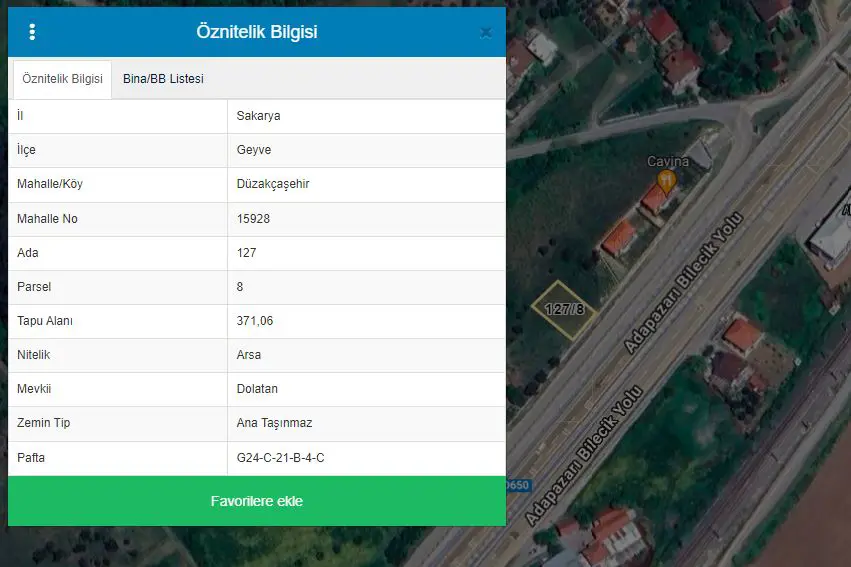
Task: Click the Tapu Alanı value 371,06
Action: (x=255, y=321)
